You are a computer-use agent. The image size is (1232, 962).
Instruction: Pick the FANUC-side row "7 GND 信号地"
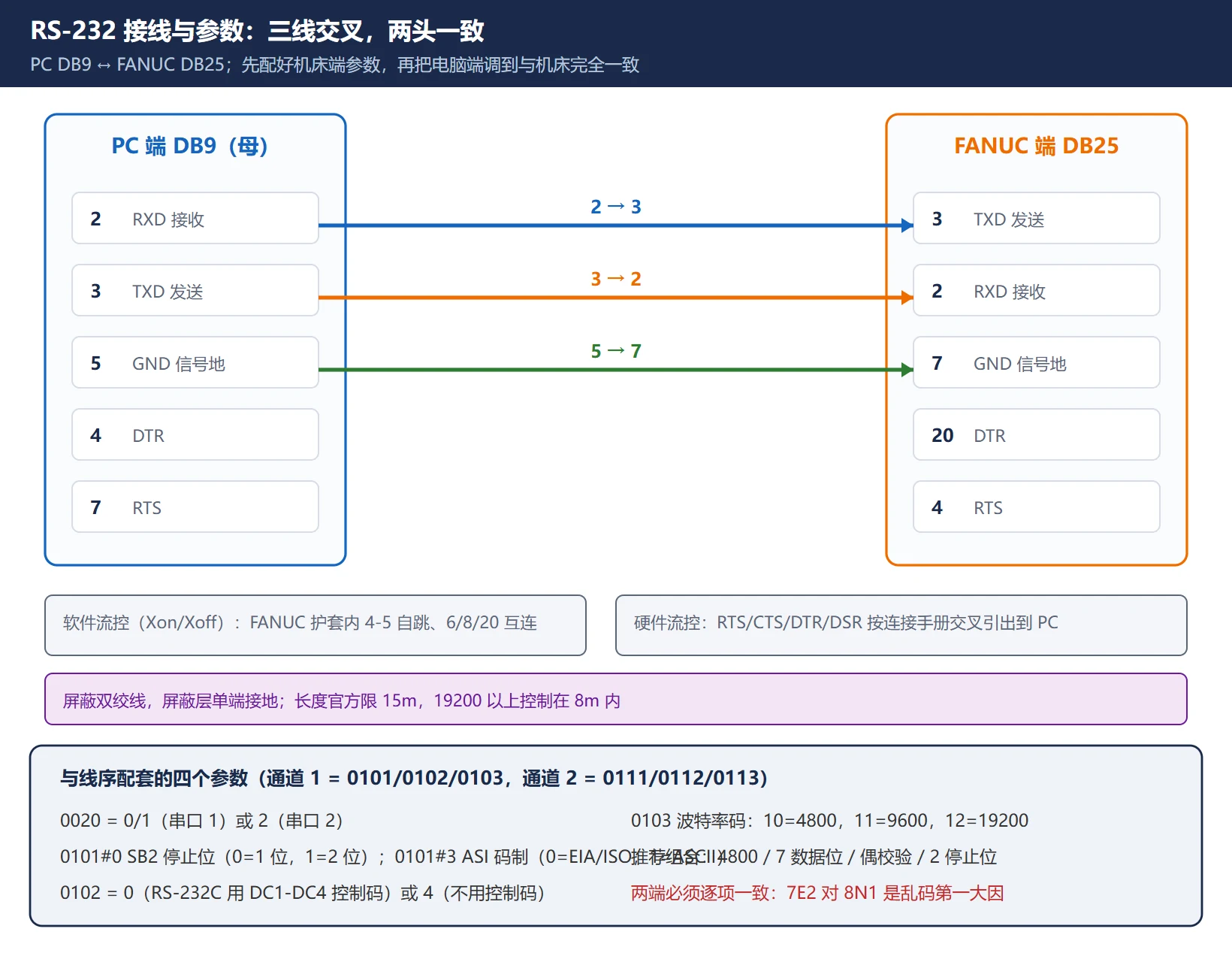[1037, 362]
